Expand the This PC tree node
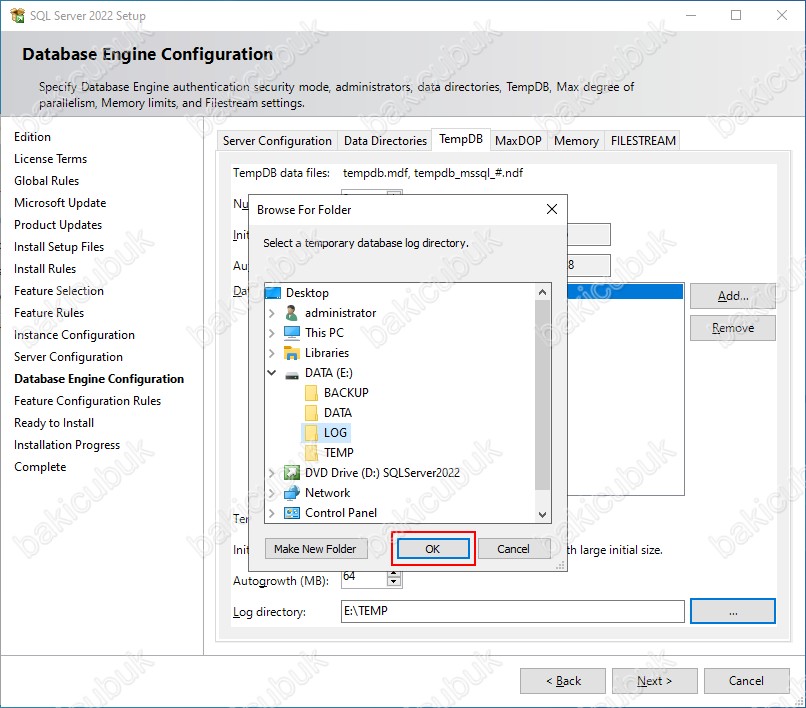This screenshot has width=806, height=708. click(x=272, y=333)
